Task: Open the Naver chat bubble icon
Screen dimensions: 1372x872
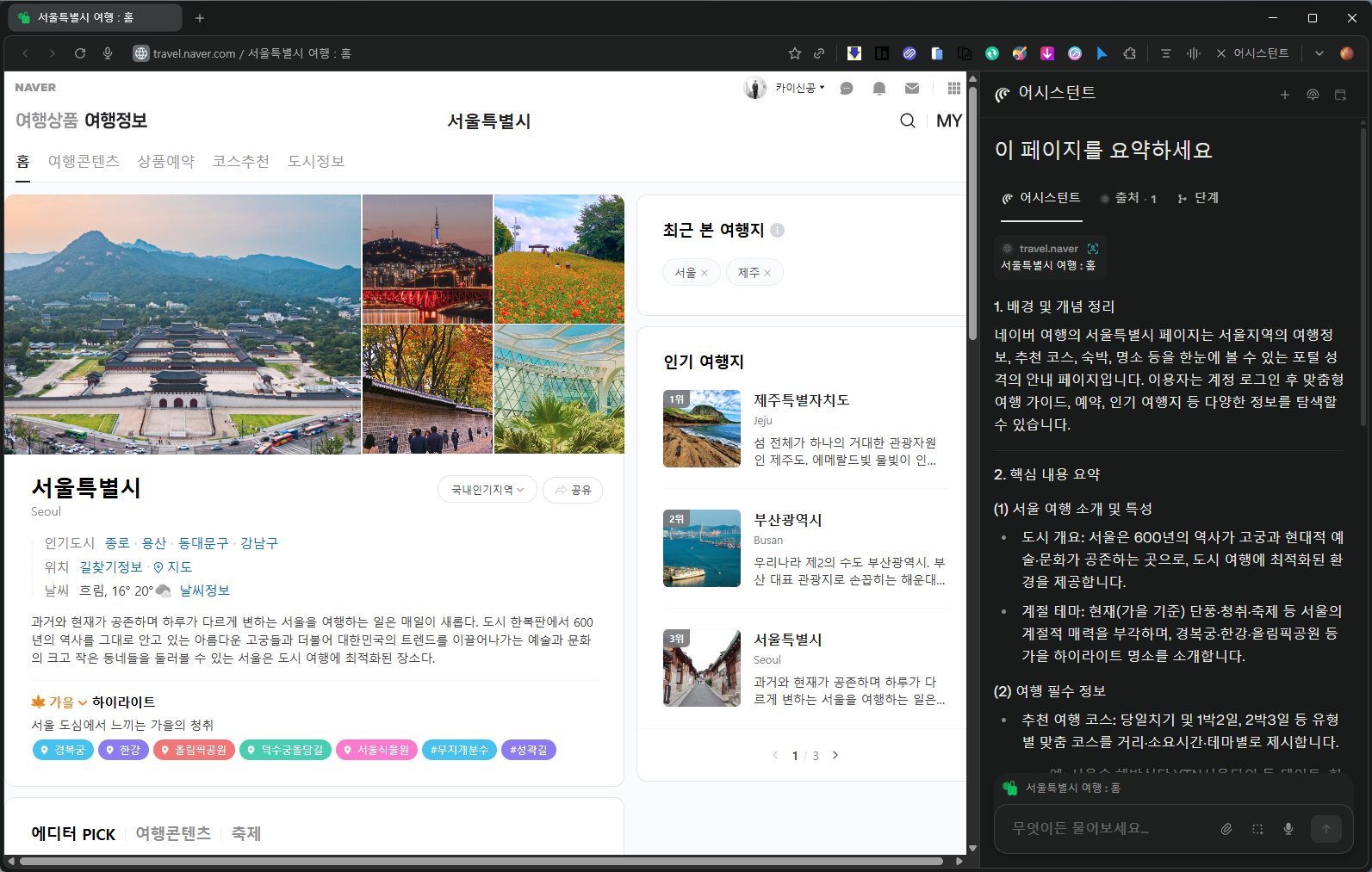Action: pyautogui.click(x=847, y=88)
